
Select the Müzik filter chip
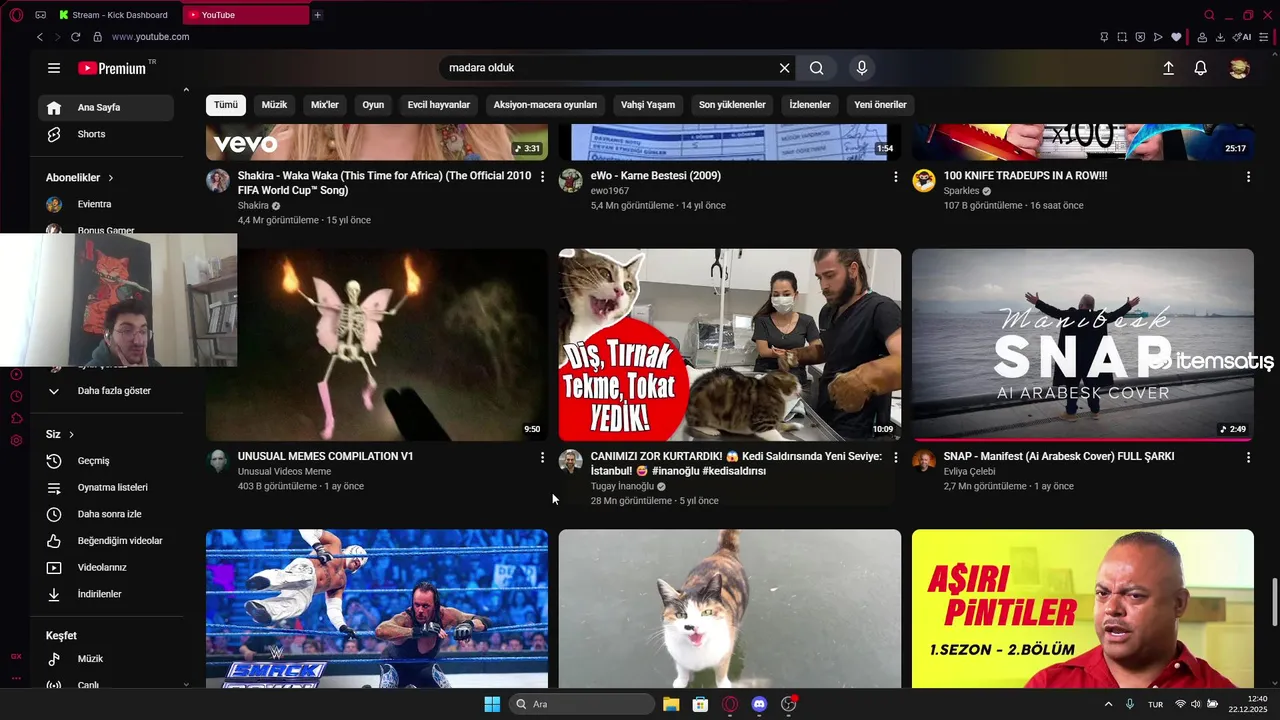pyautogui.click(x=274, y=105)
